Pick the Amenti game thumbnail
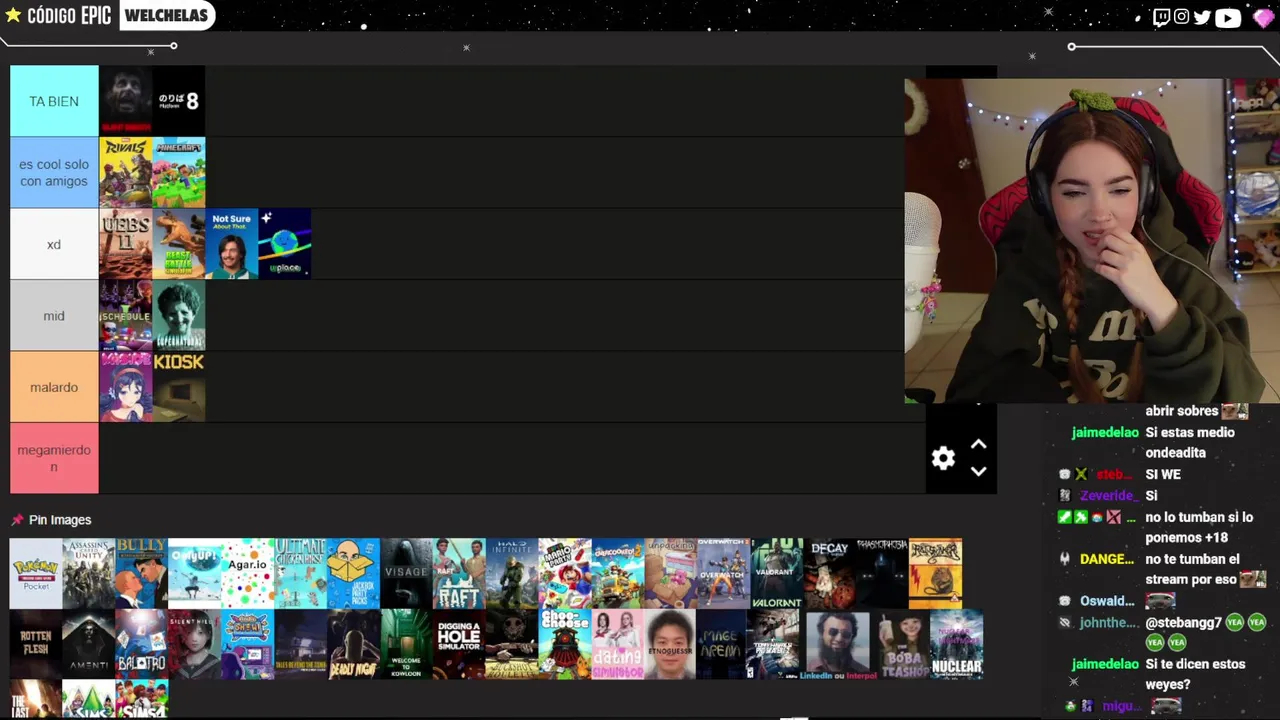Screen dimensions: 1280x720 click(x=89, y=645)
